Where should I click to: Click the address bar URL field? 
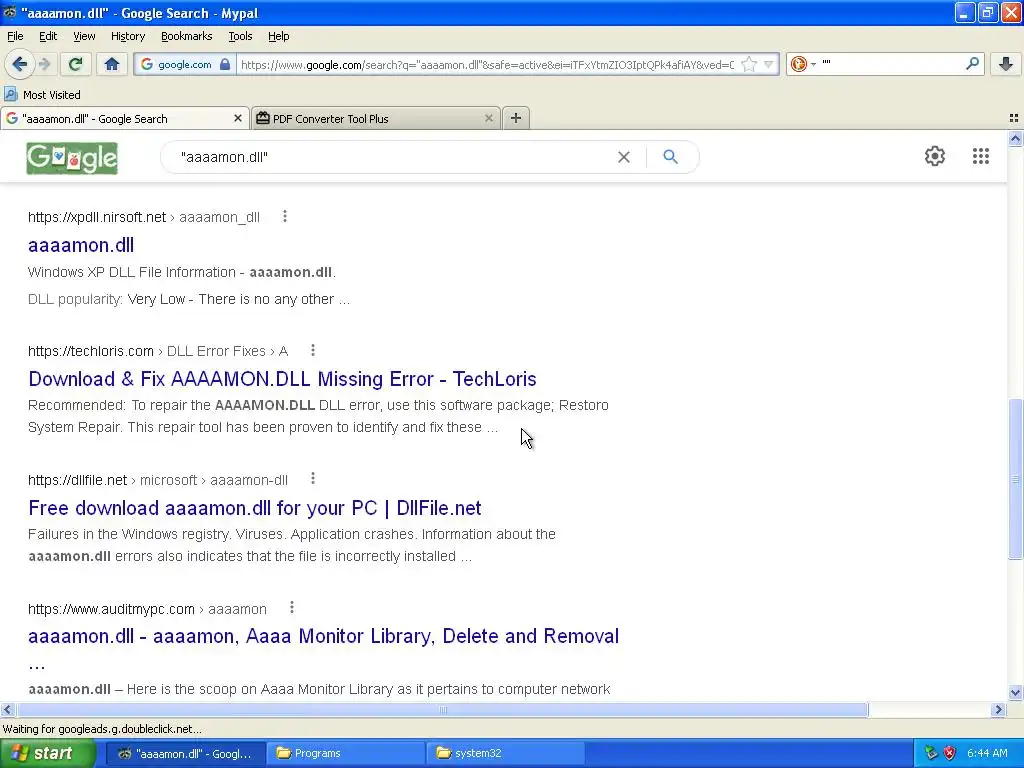tap(487, 64)
